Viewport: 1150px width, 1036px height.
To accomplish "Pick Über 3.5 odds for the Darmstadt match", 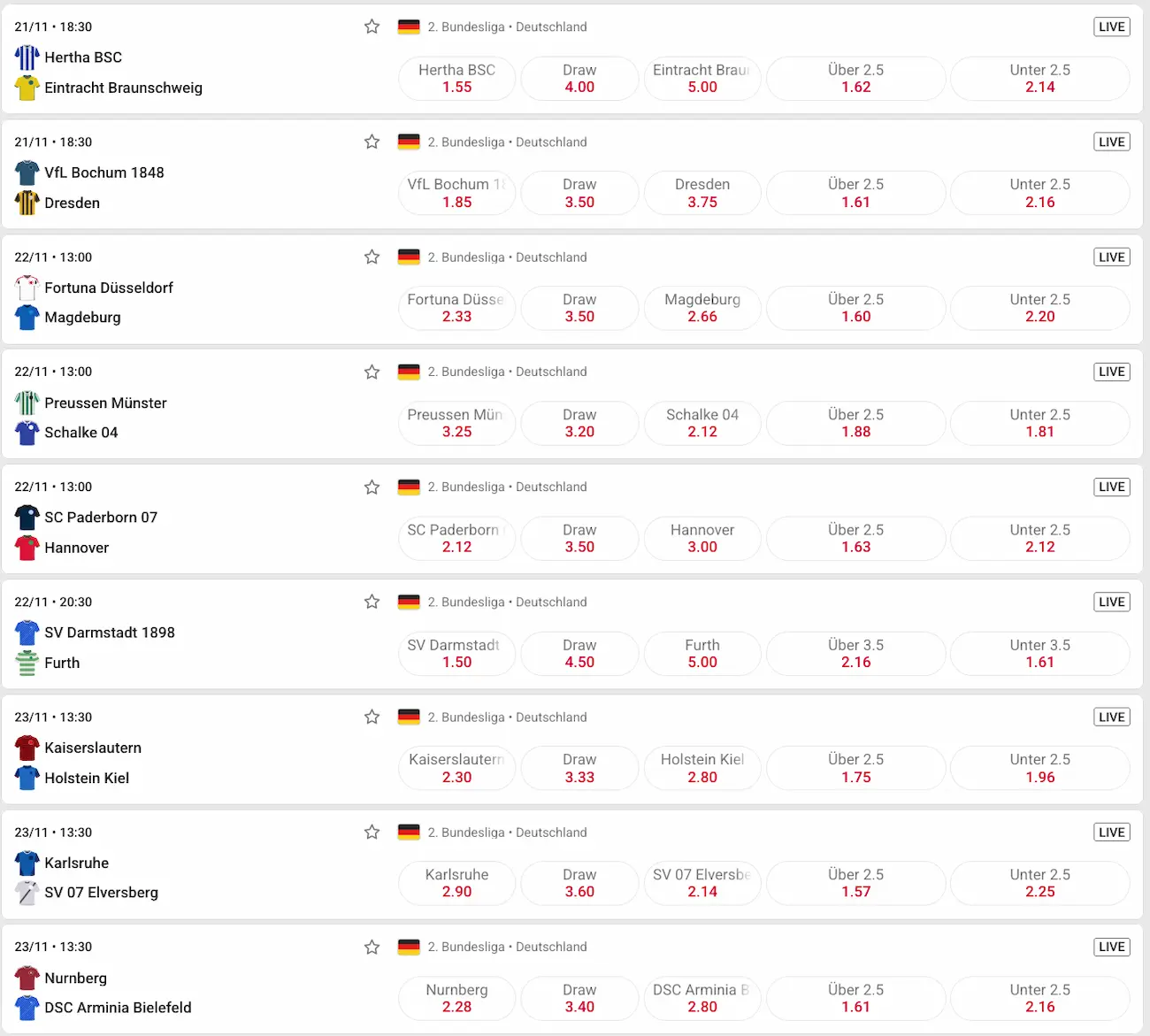I will [x=855, y=653].
